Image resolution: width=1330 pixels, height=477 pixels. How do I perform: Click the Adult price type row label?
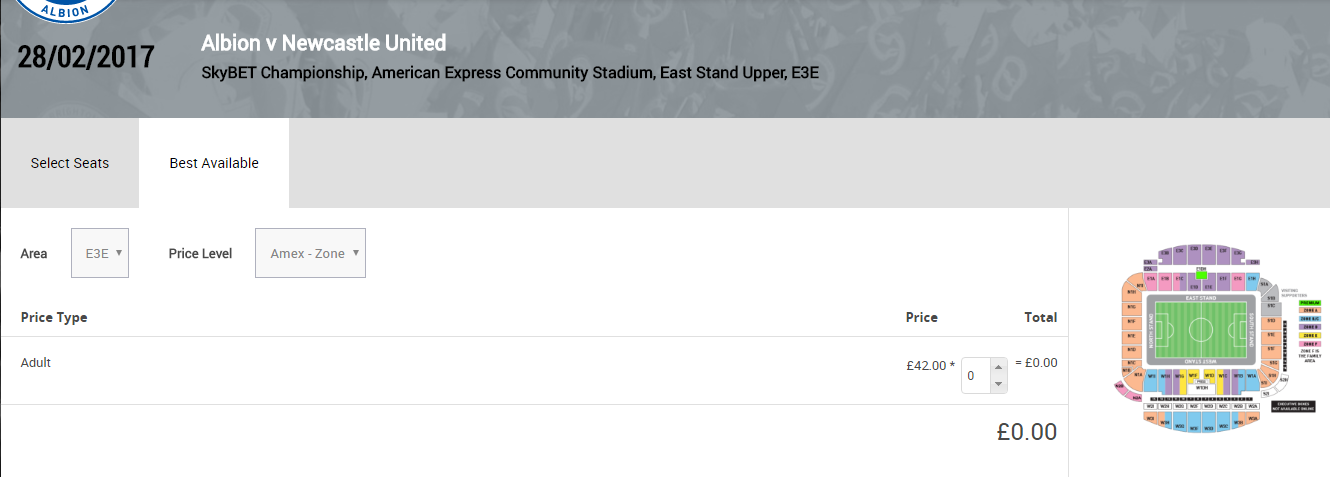pyautogui.click(x=36, y=363)
